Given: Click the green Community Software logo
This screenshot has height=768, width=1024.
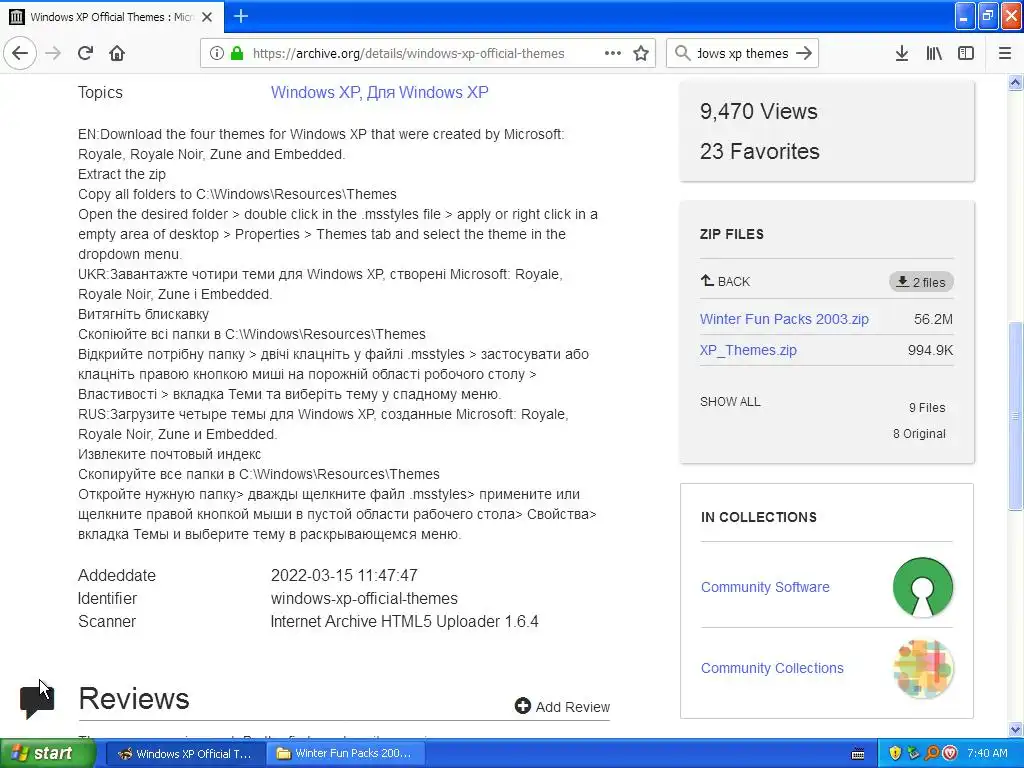Looking at the screenshot, I should pos(922,587).
